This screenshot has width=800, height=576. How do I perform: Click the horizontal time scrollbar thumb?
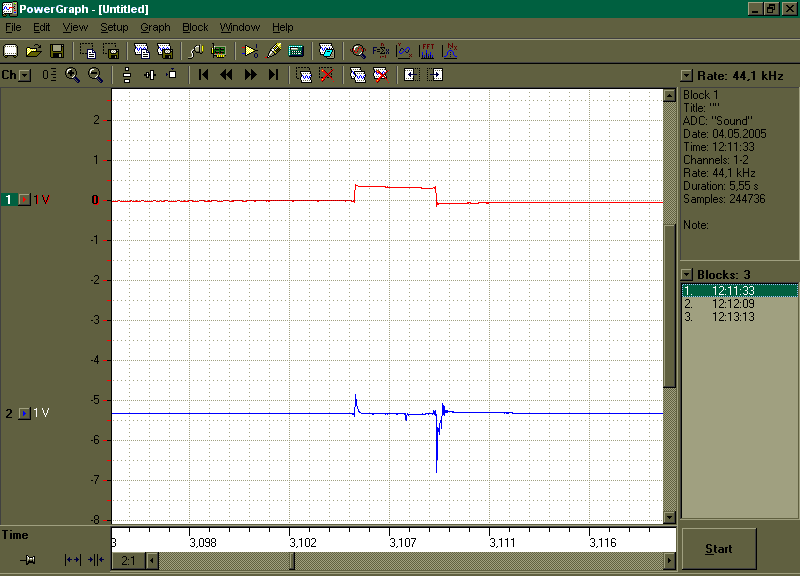coord(292,561)
